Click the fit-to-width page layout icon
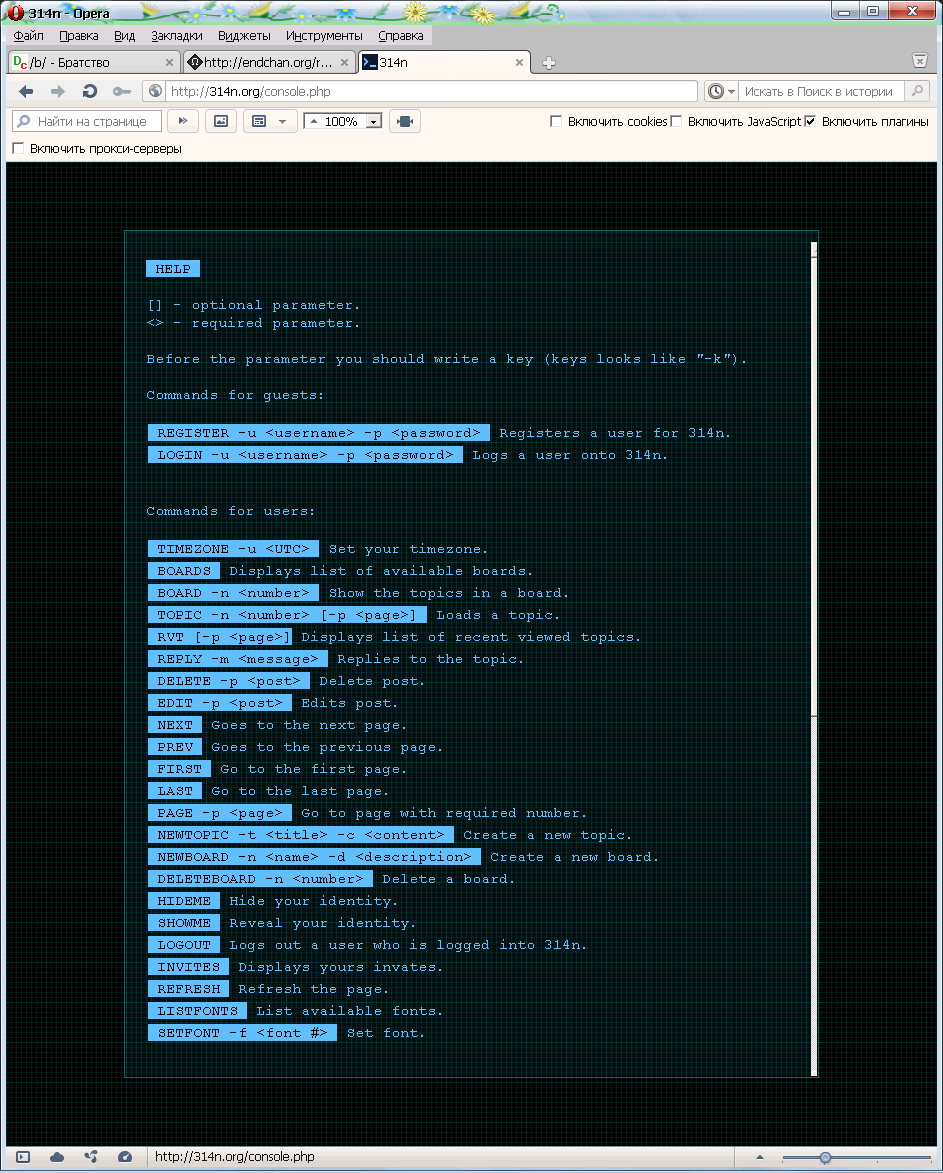 point(259,121)
